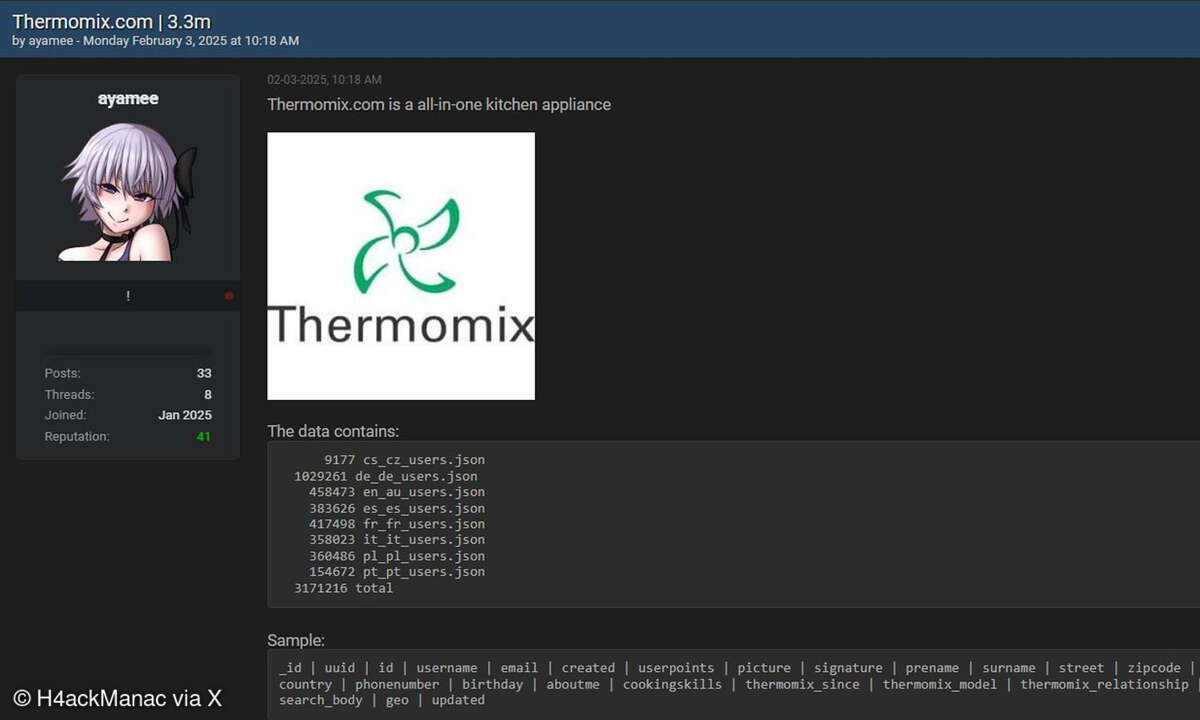Click the Posts count 33

[x=204, y=373]
